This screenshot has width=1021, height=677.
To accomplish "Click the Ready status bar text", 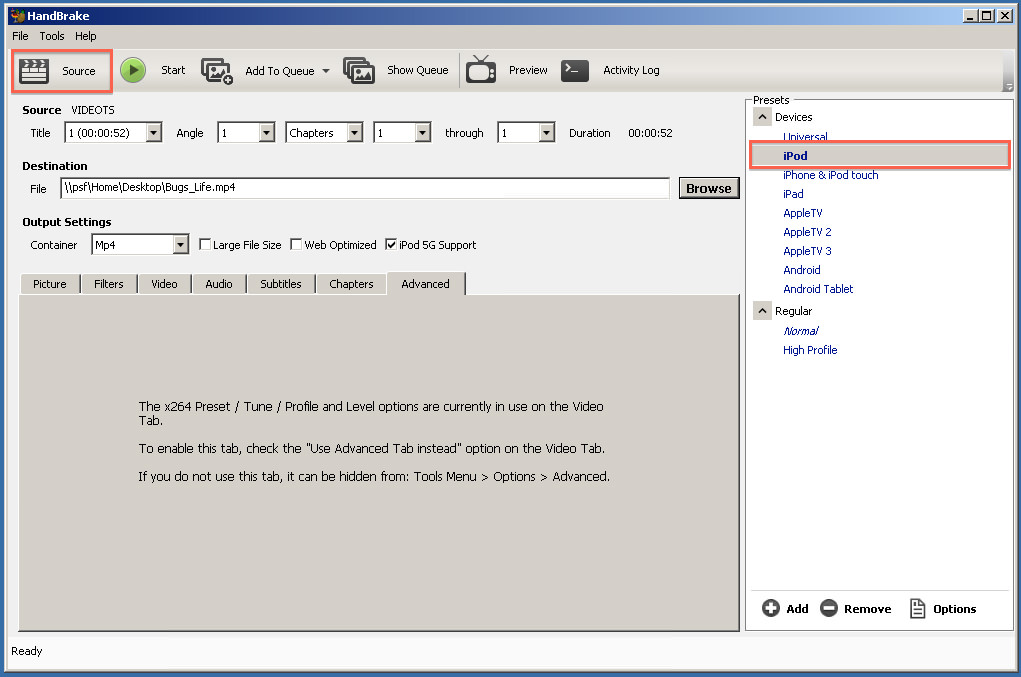I will coord(27,651).
